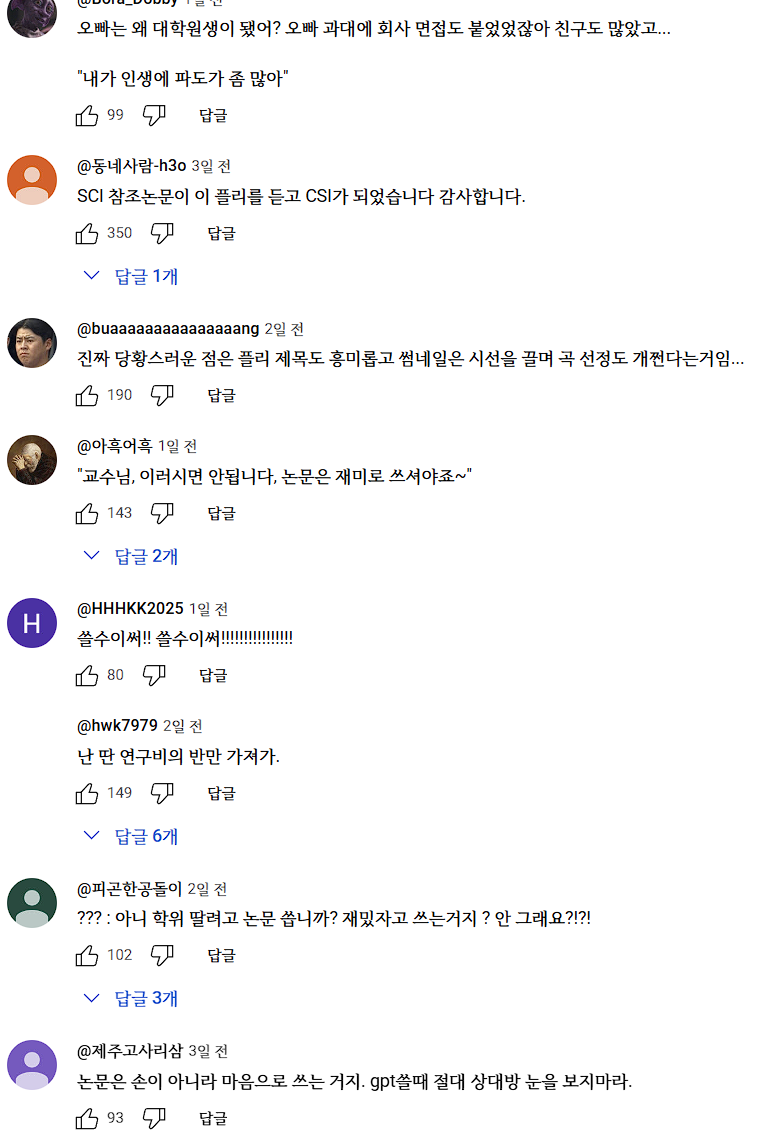
Task: Click the @아흑어흑 profile avatar
Action: point(32,460)
